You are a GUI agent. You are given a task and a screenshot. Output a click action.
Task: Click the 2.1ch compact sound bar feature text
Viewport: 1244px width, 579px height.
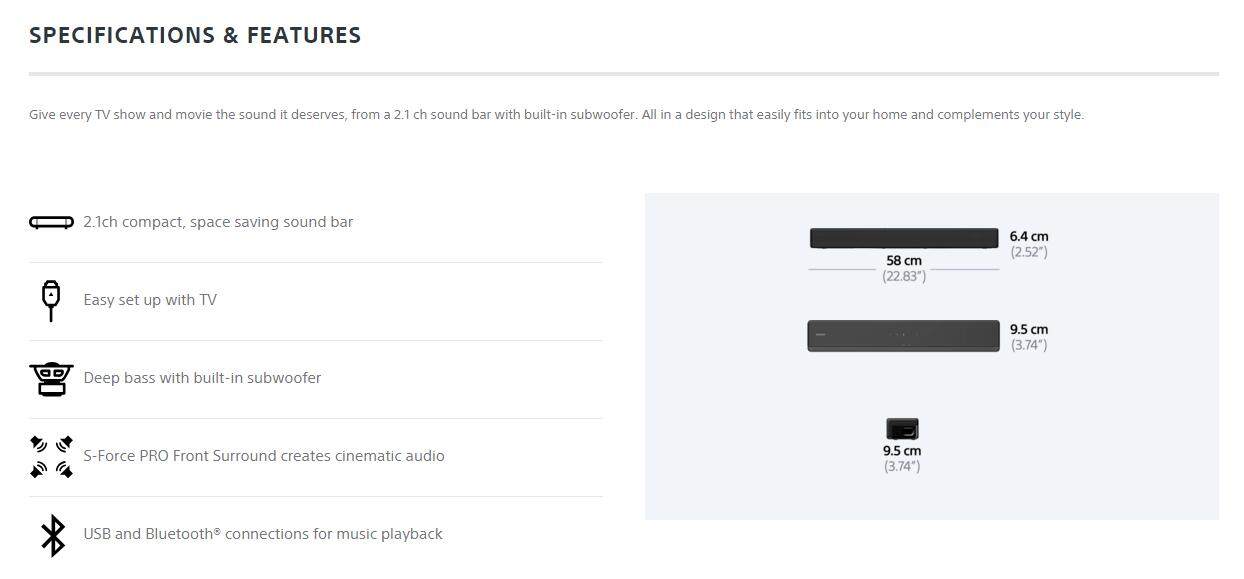(218, 222)
